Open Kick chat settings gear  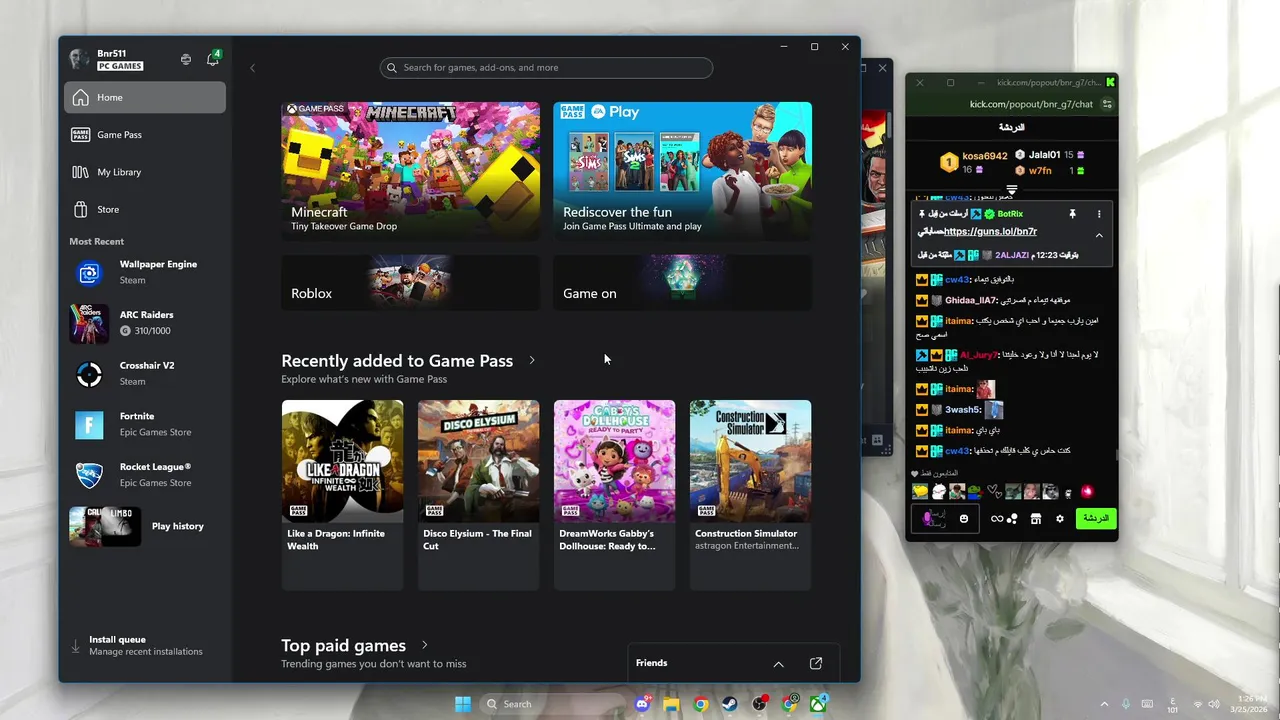click(x=1060, y=519)
